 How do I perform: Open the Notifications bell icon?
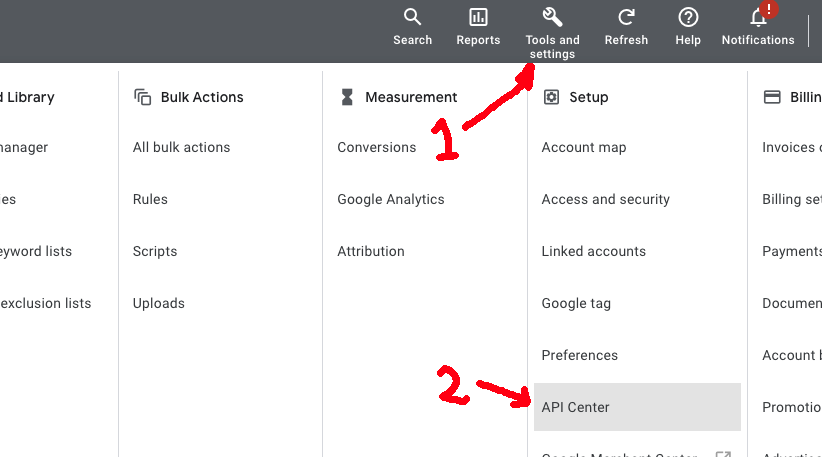point(758,17)
